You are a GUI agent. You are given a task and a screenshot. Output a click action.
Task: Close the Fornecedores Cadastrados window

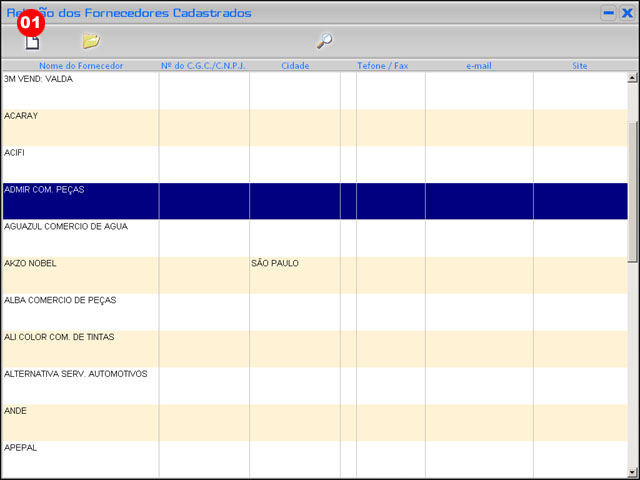click(626, 13)
